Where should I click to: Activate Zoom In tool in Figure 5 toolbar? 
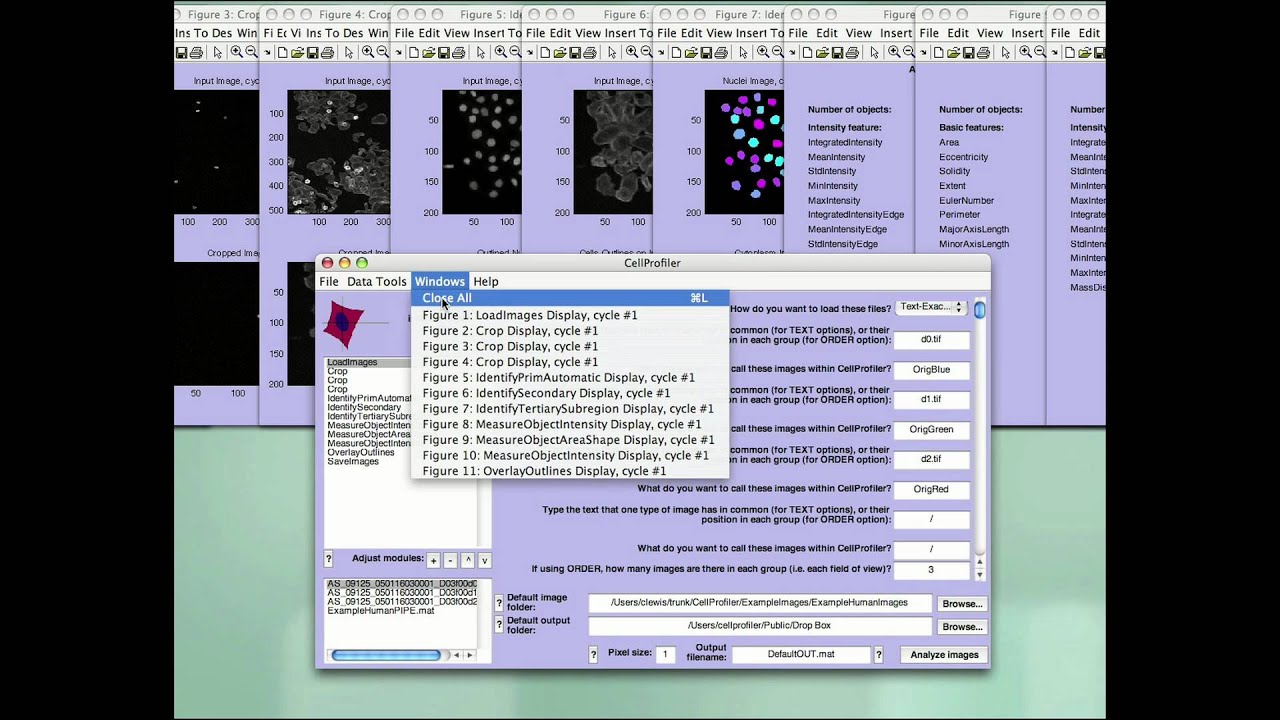(500, 52)
